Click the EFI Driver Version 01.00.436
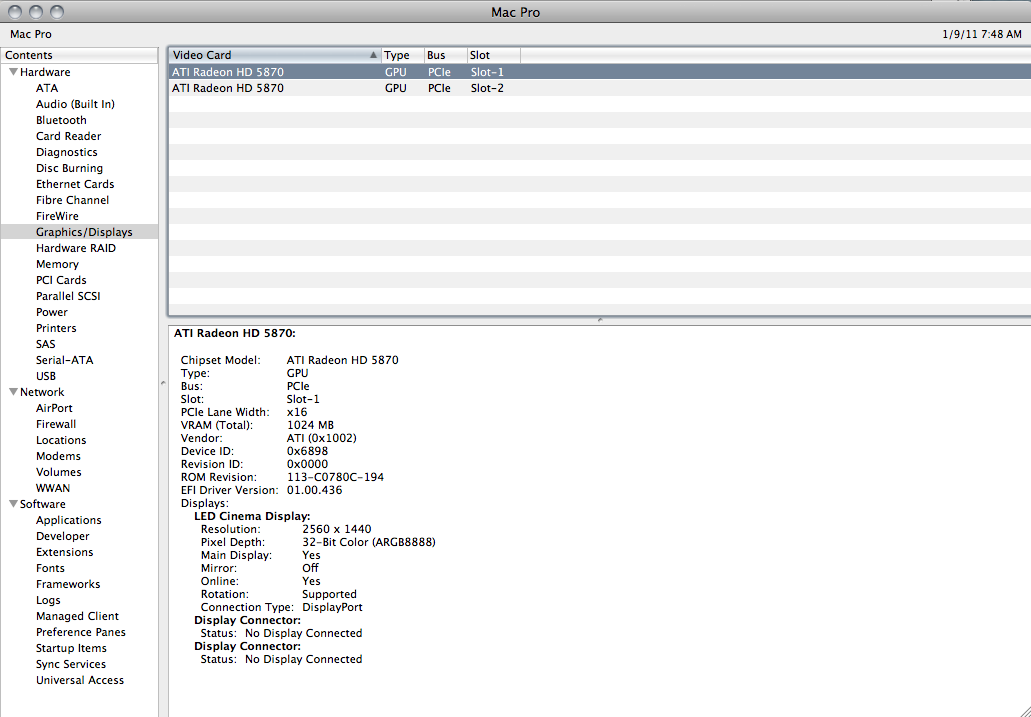This screenshot has height=717, width=1031. coord(314,490)
